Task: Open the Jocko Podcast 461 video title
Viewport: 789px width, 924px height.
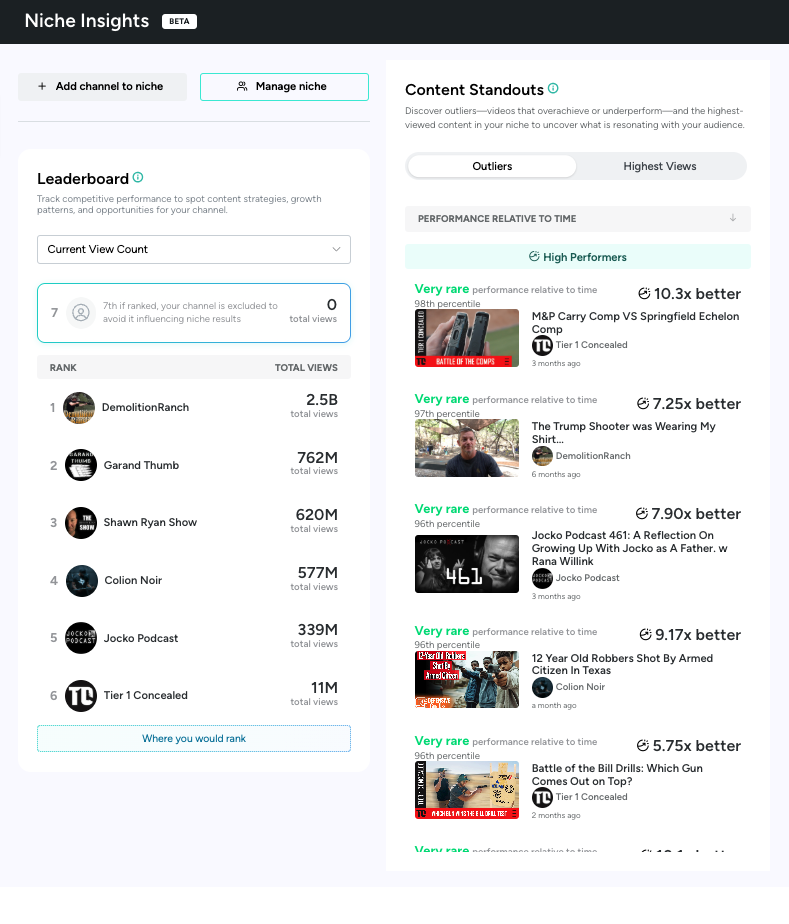Action: [x=629, y=548]
